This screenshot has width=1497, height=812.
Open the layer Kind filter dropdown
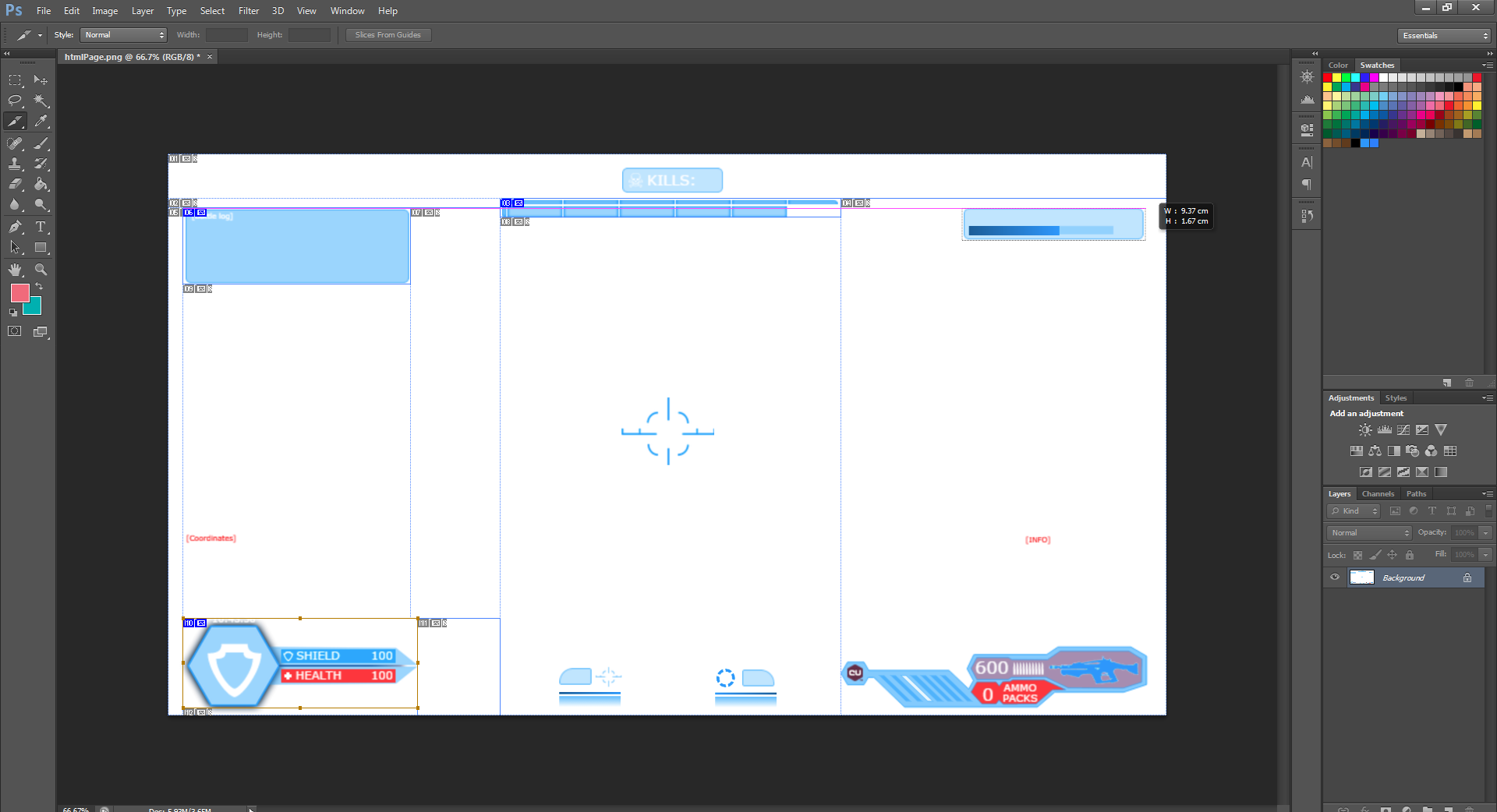tap(1354, 511)
